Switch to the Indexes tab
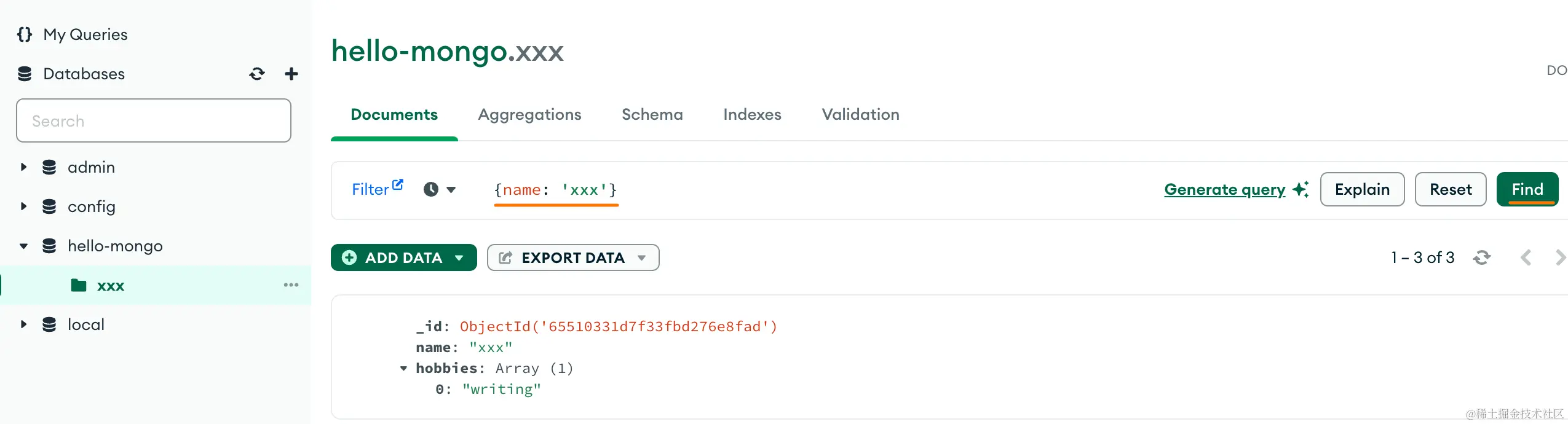This screenshot has height=424, width=1568. [x=752, y=115]
